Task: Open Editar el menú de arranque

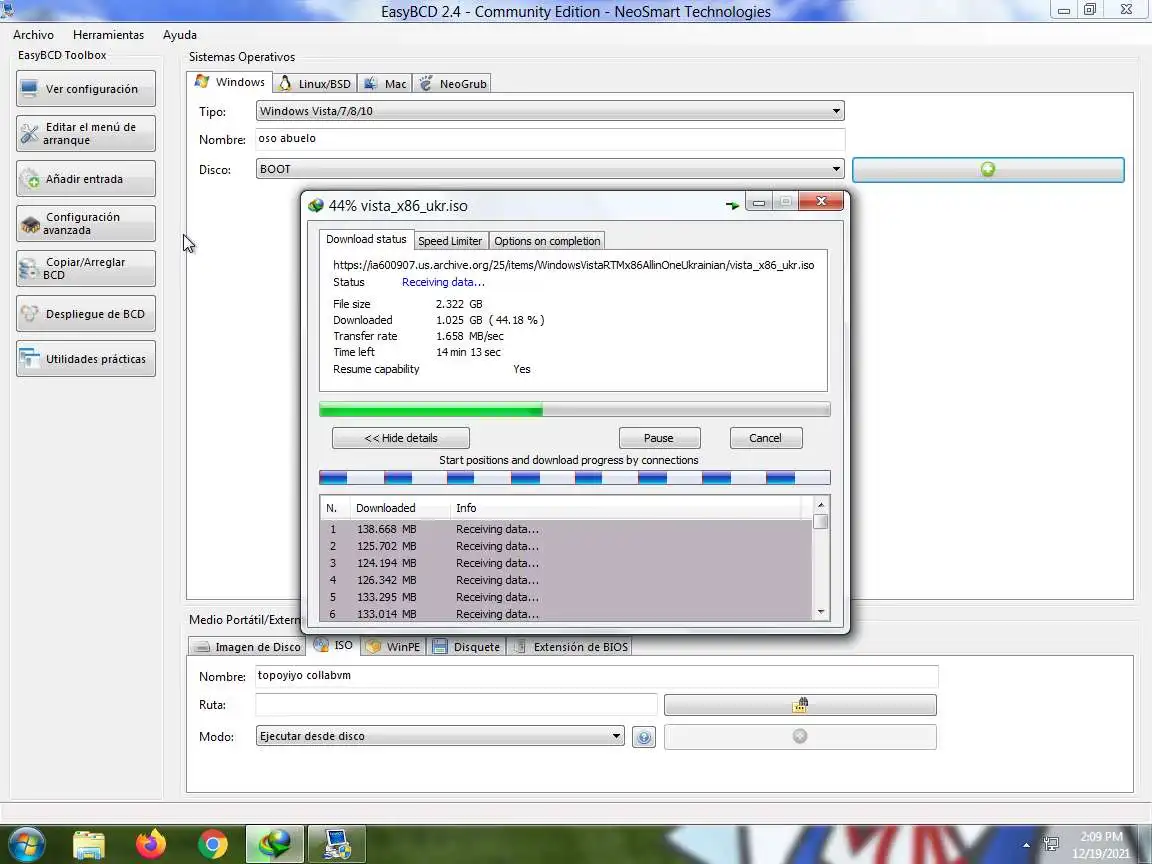Action: (86, 134)
